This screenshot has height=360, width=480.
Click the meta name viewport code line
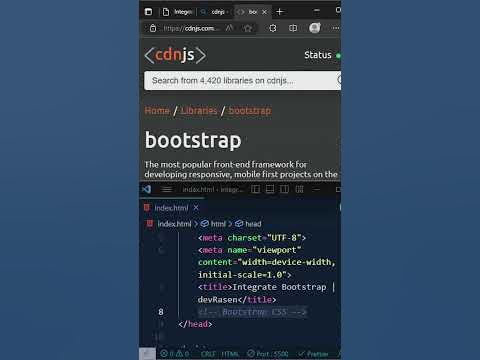[x=250, y=250]
